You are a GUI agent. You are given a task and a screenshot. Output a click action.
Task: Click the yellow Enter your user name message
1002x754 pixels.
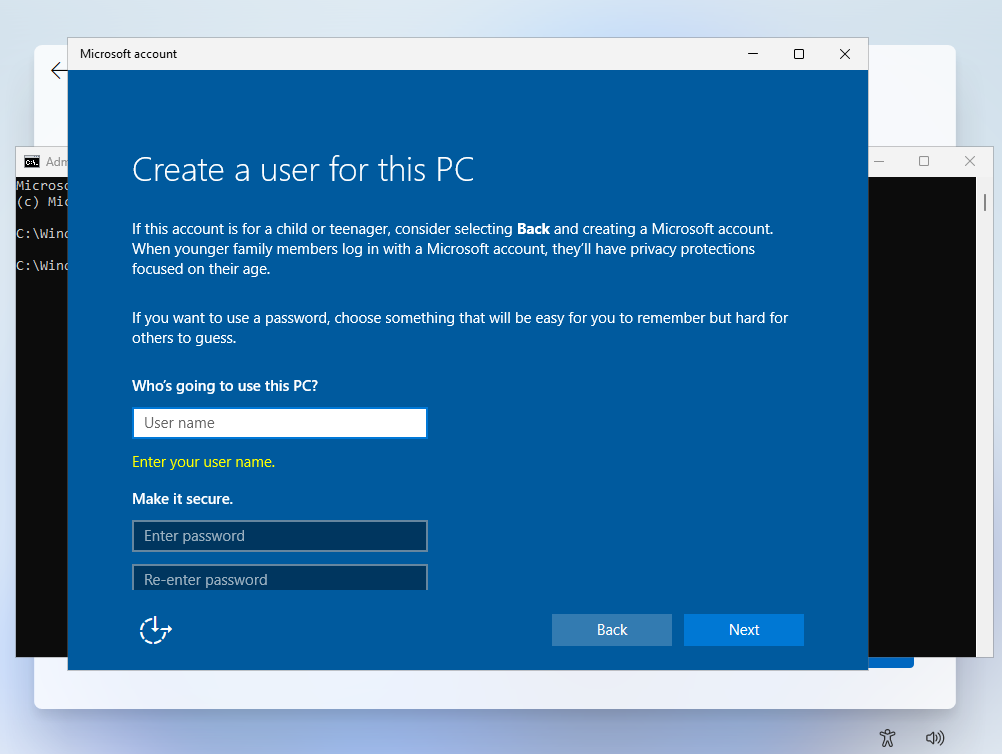(203, 461)
